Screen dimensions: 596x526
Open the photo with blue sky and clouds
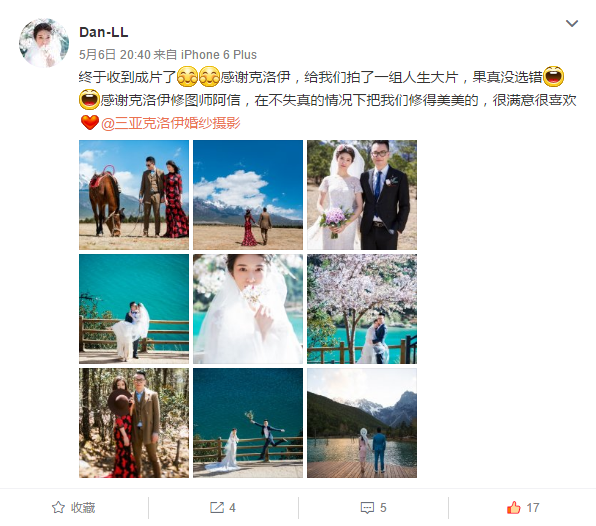click(248, 195)
